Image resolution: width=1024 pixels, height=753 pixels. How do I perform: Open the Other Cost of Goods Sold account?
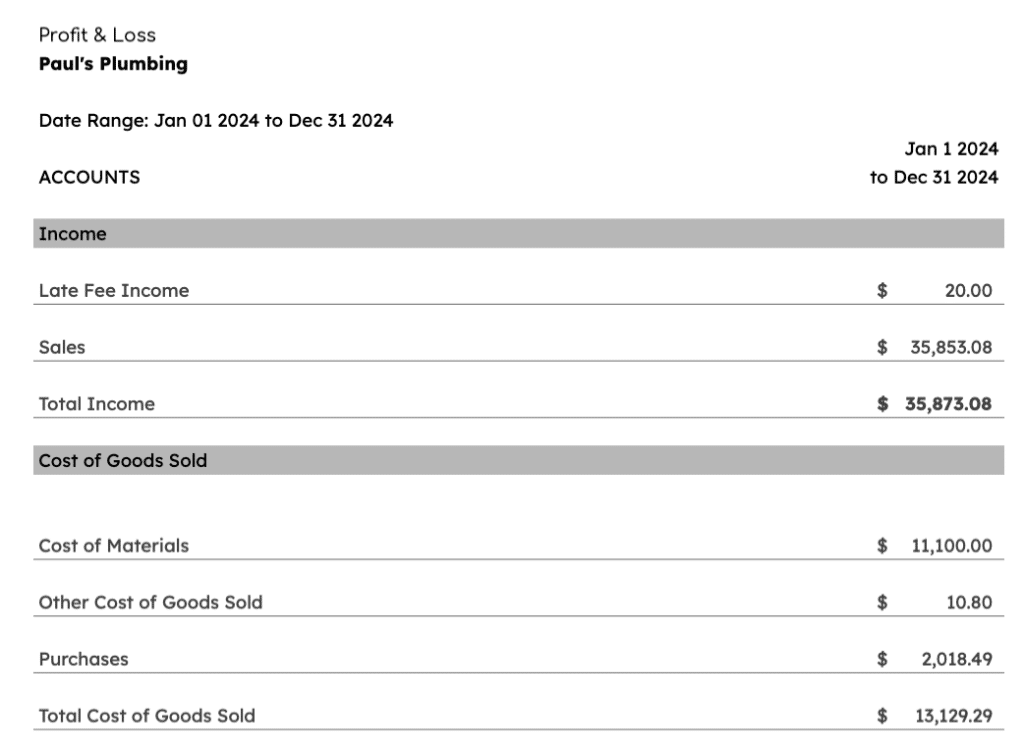[151, 603]
